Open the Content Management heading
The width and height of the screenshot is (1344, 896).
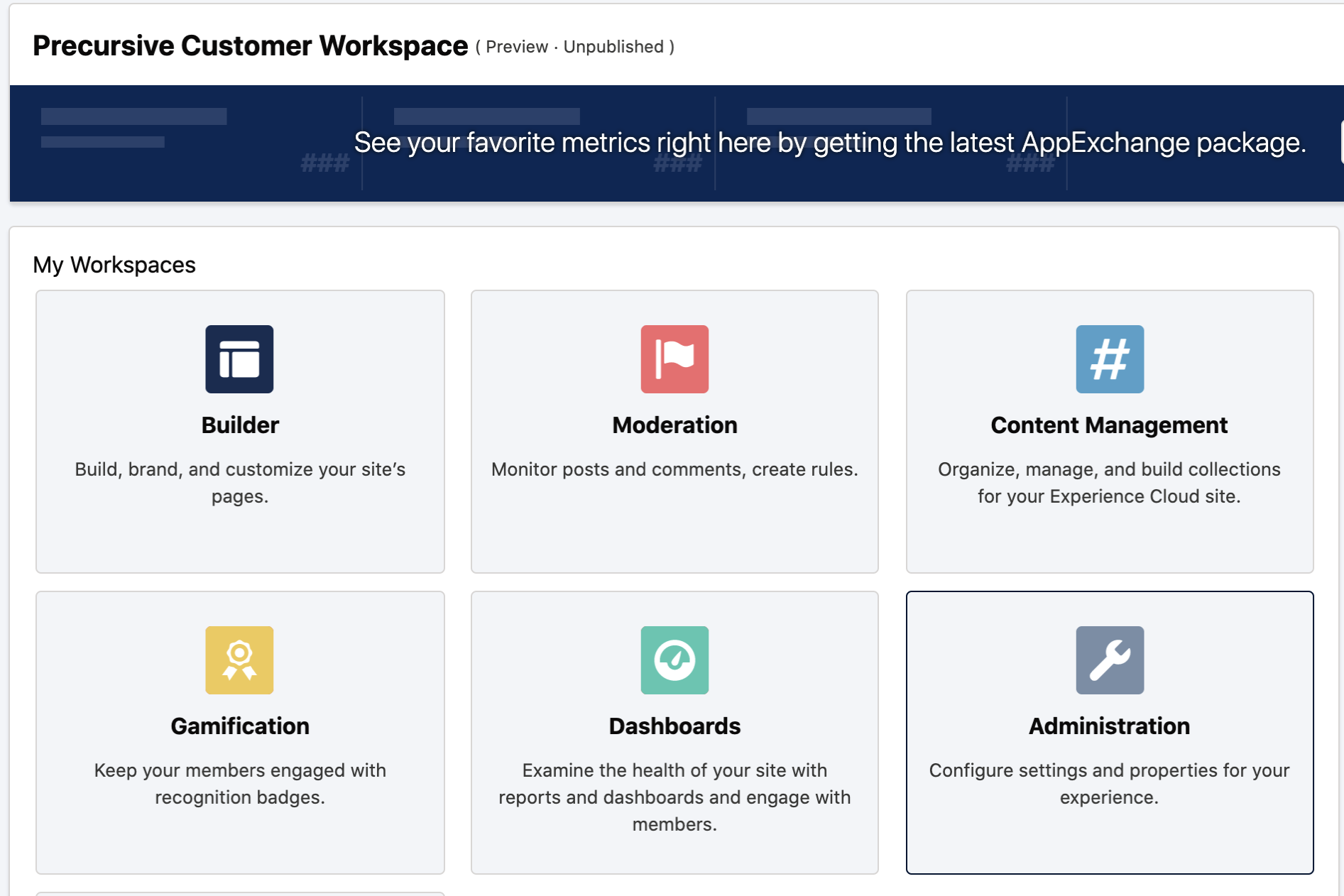coord(1109,425)
